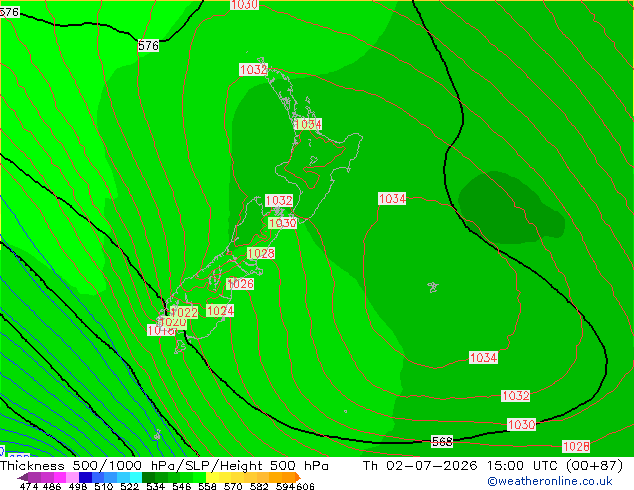634x490 pixels.
Task: Click the '1020' isobar label
Action: 173,322
